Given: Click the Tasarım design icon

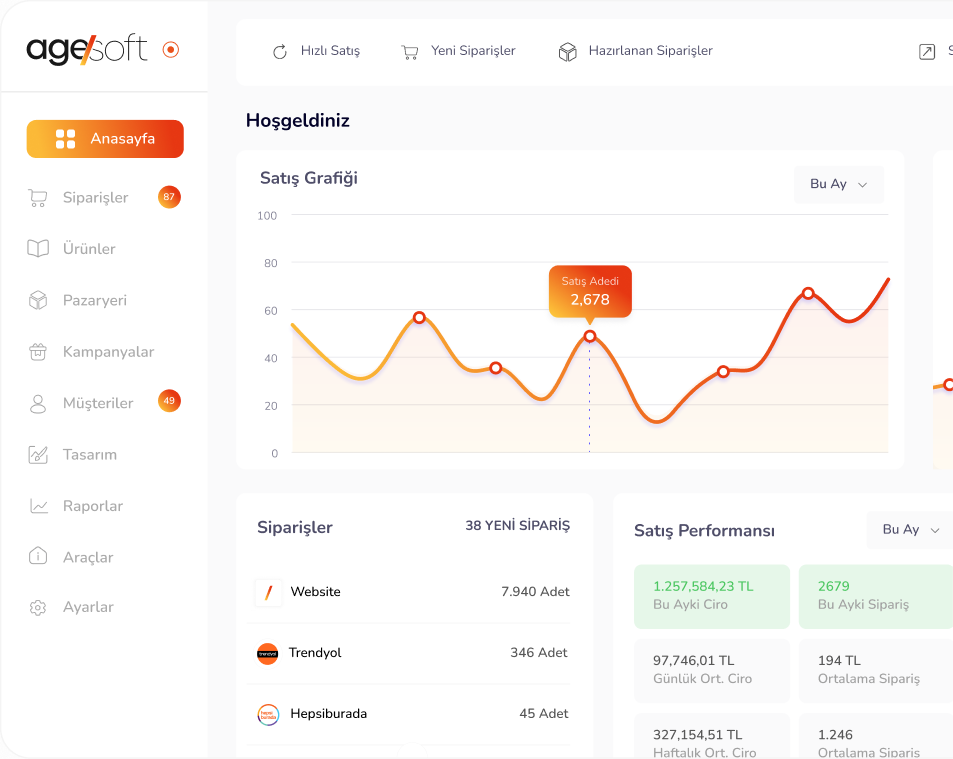Looking at the screenshot, I should (x=38, y=455).
